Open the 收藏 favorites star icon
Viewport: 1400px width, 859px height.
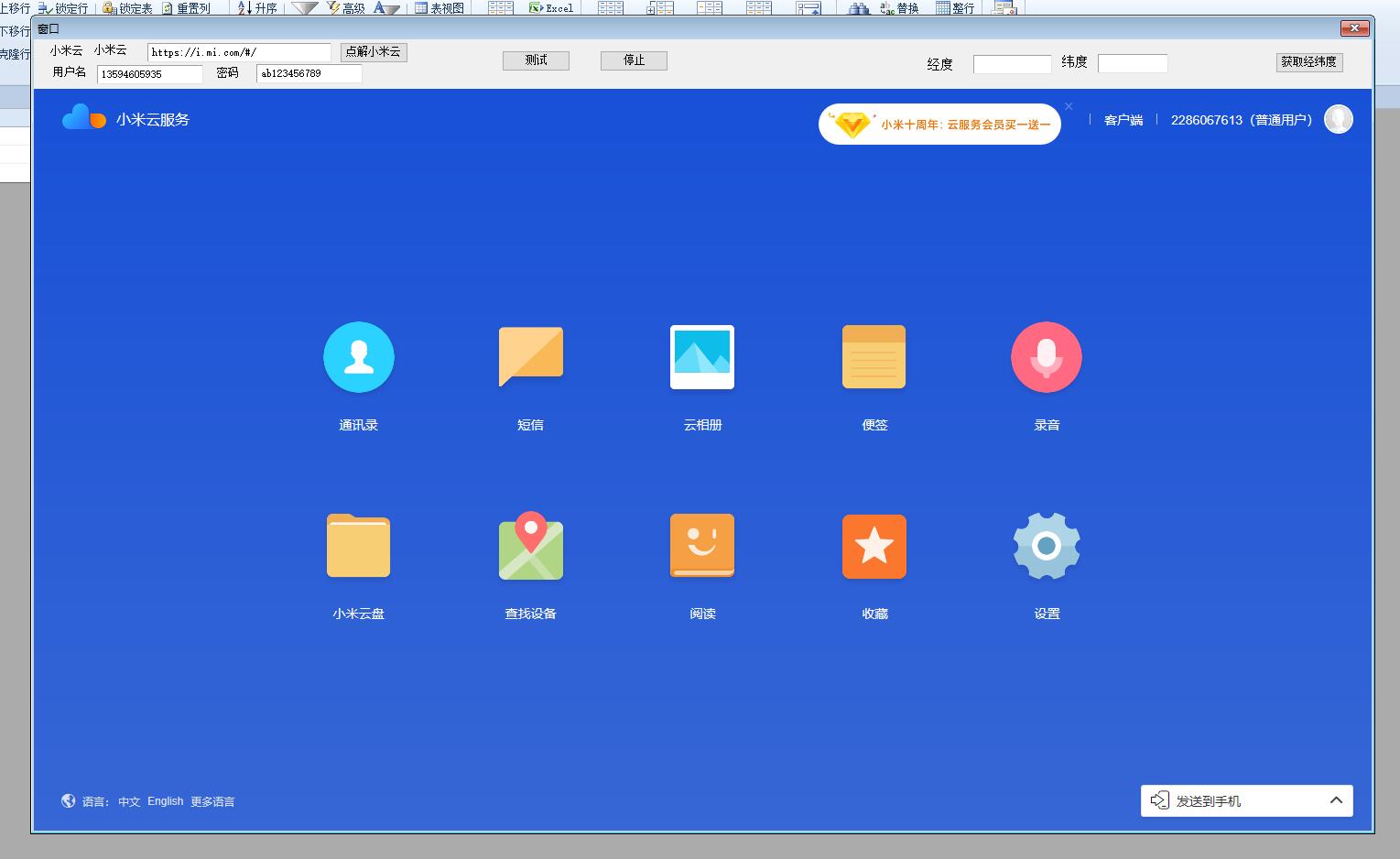pos(874,547)
